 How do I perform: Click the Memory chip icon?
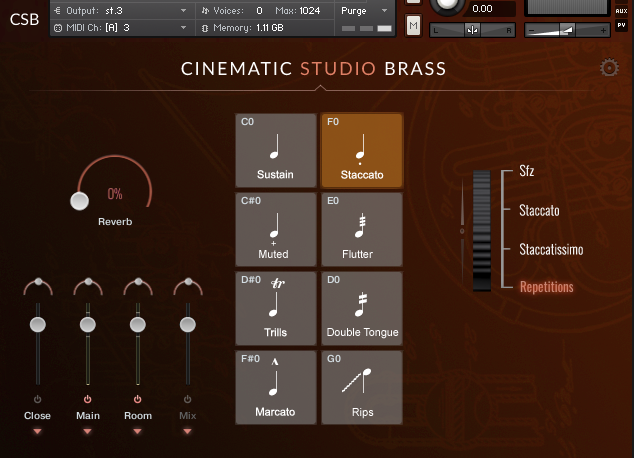tap(205, 28)
